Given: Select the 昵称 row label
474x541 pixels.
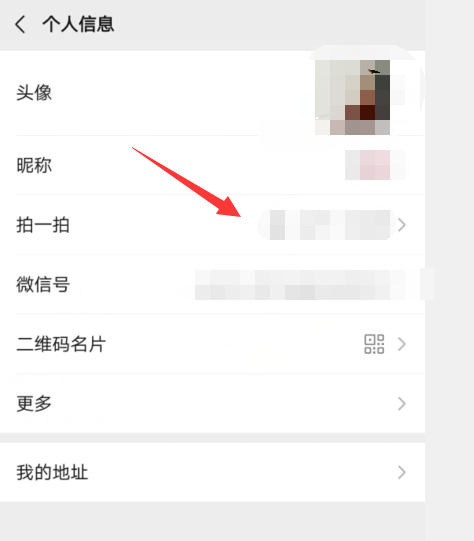Looking at the screenshot, I should coord(34,165).
